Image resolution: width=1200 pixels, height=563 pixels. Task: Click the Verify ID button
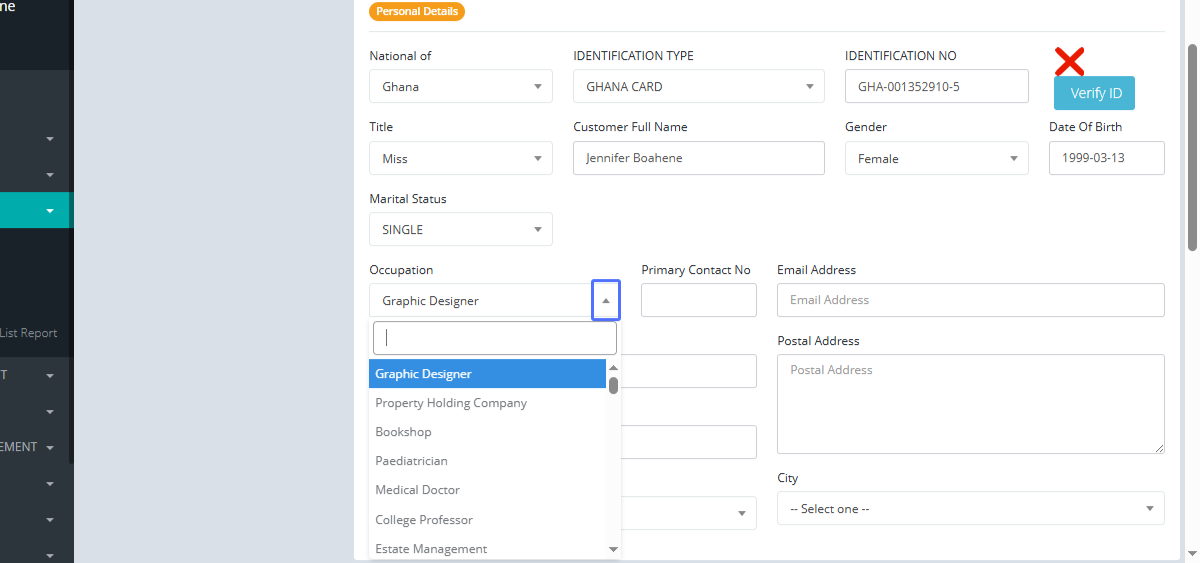point(1094,93)
